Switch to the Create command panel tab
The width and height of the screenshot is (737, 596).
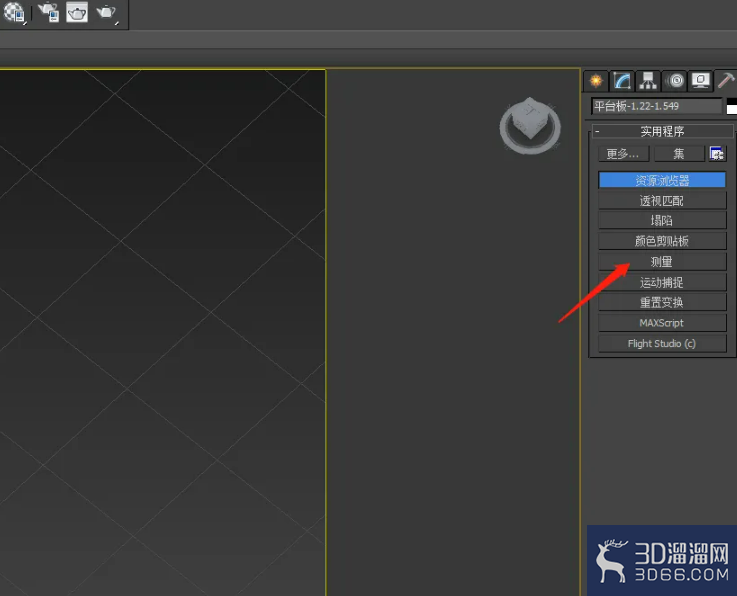pos(596,81)
